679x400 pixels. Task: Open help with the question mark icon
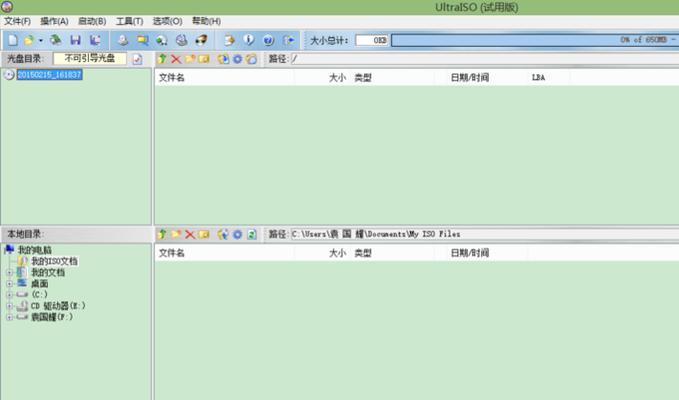[x=268, y=40]
